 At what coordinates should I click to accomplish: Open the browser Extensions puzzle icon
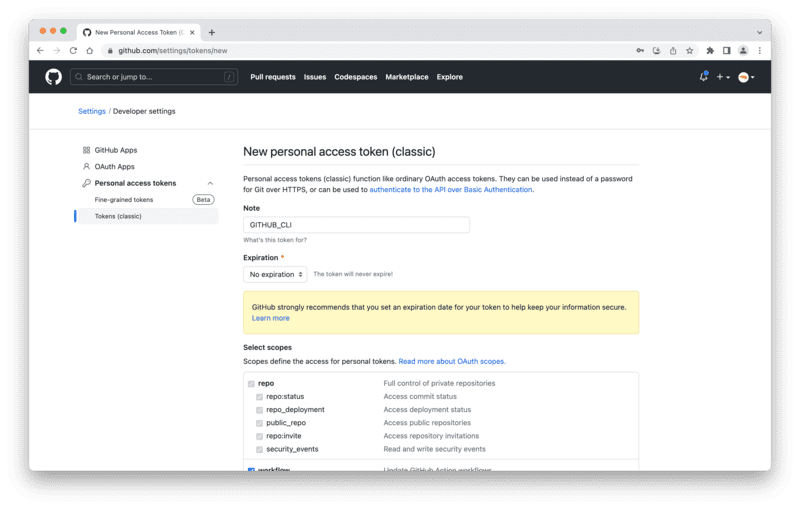tap(710, 50)
